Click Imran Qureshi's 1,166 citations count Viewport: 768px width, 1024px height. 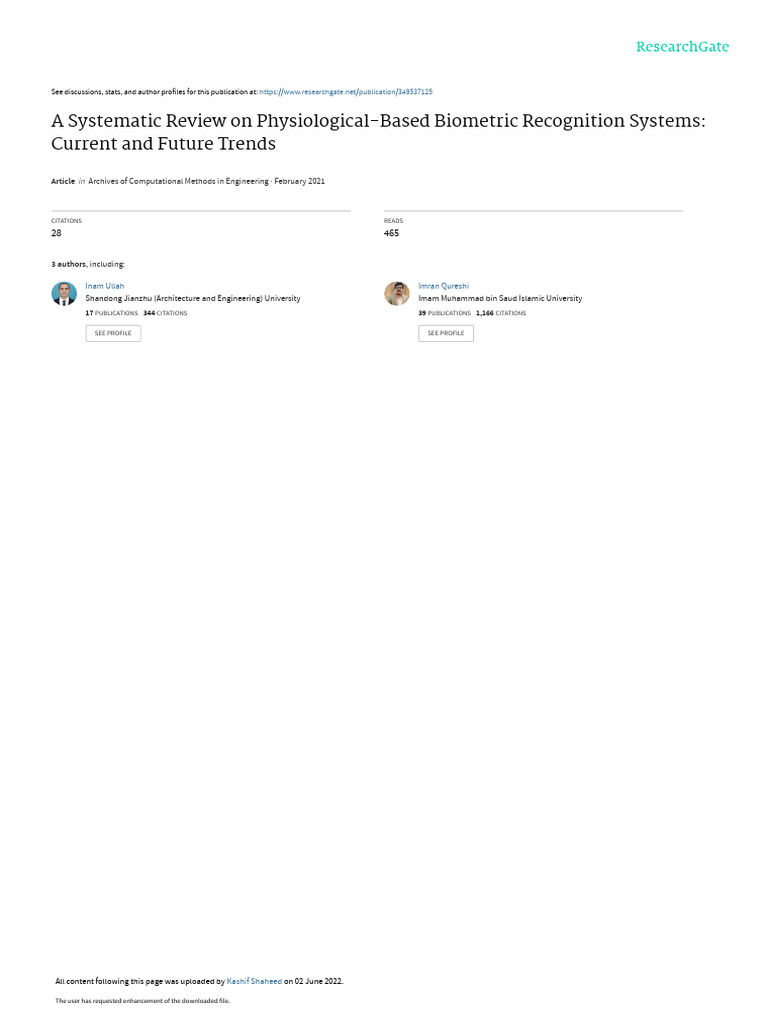501,313
